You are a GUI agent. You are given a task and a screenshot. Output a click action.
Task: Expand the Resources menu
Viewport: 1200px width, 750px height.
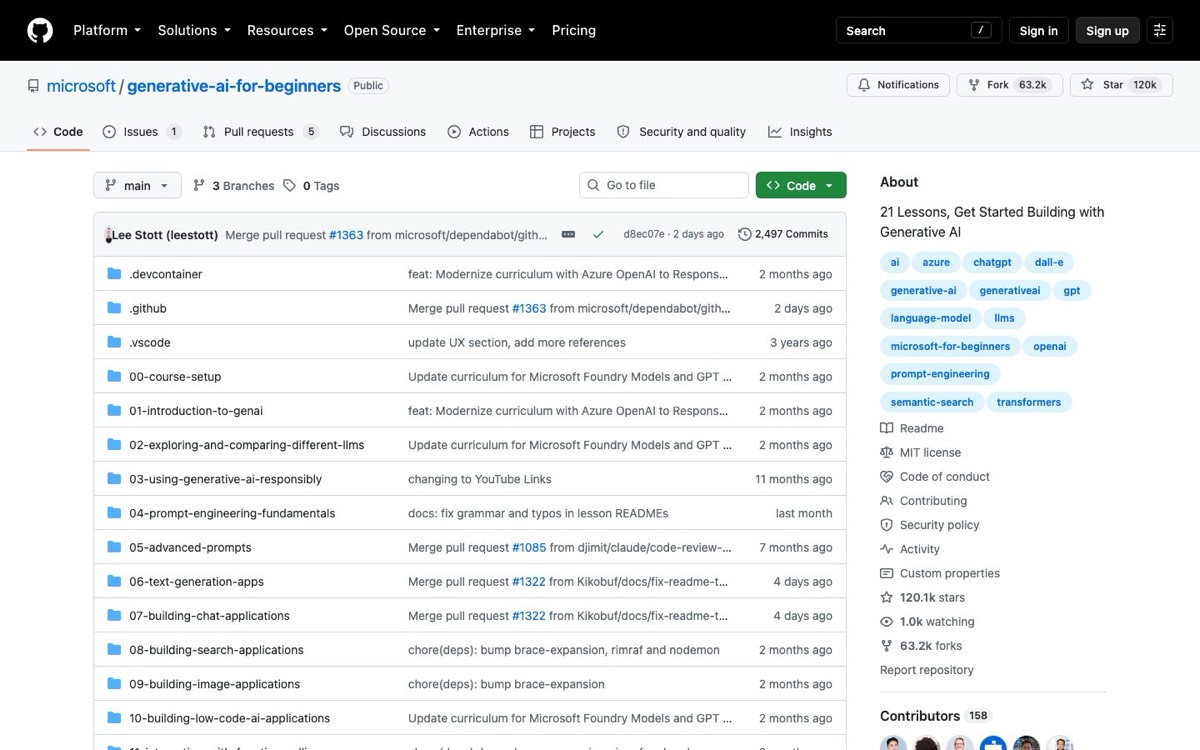click(x=287, y=30)
